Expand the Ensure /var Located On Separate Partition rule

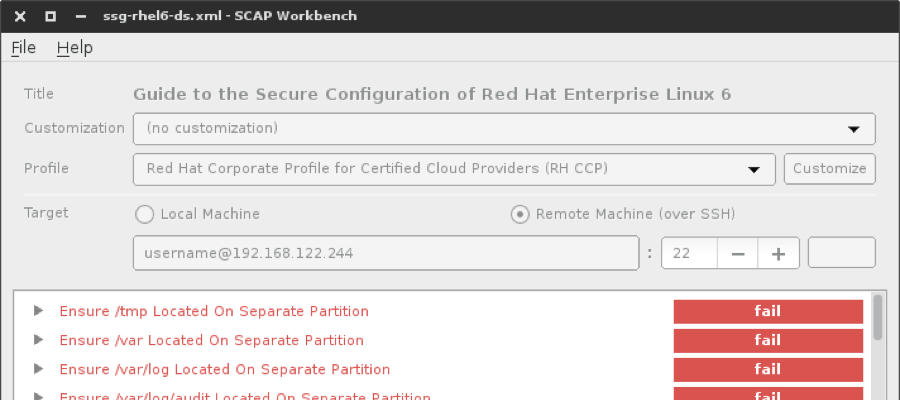(x=38, y=340)
